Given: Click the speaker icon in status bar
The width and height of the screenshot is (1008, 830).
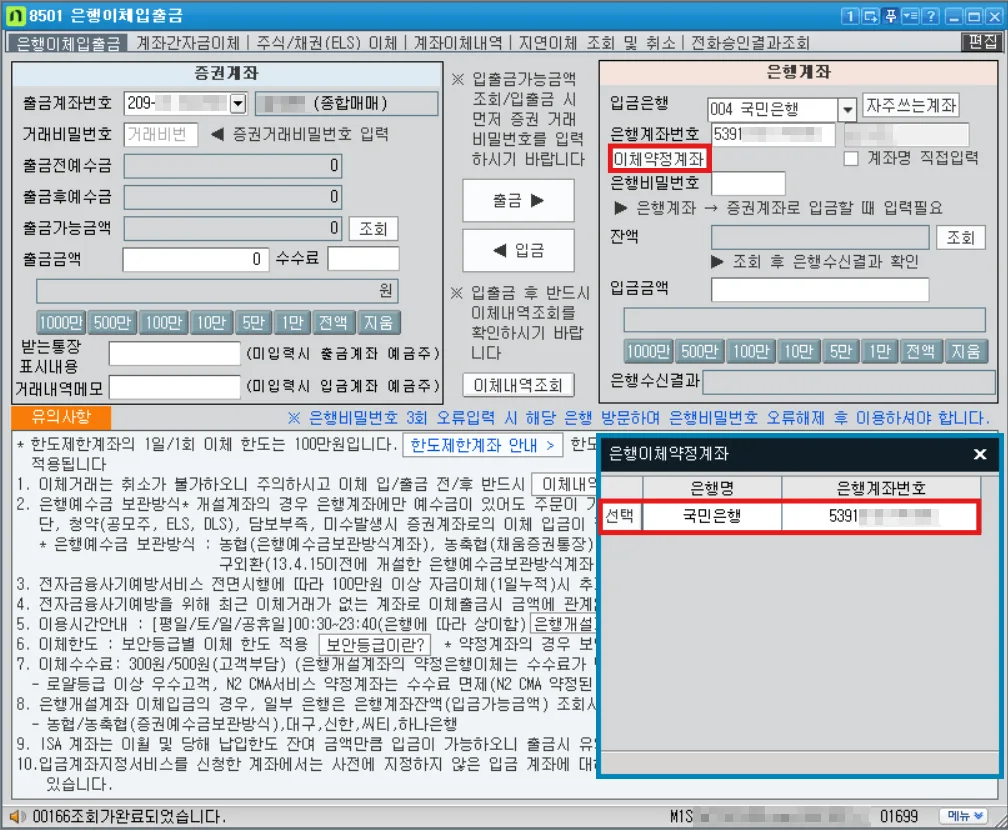Looking at the screenshot, I should 16,816.
